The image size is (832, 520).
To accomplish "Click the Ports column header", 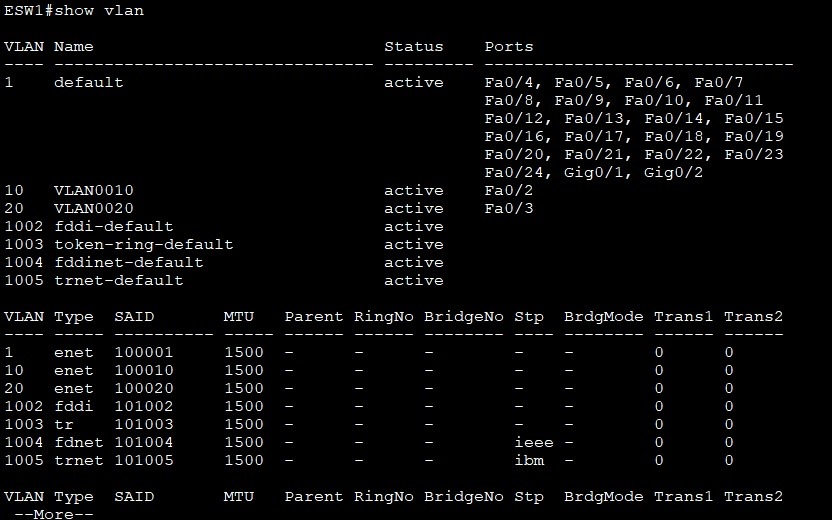I will (x=509, y=46).
